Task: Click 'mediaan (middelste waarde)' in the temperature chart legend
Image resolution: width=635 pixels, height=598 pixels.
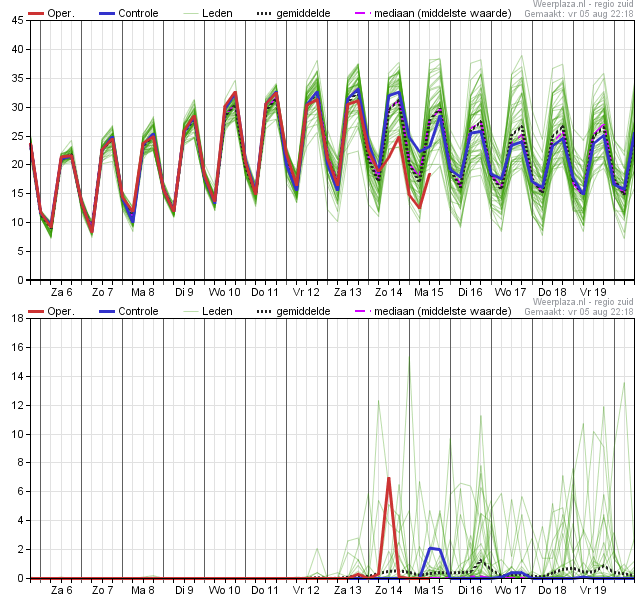Action: click(x=443, y=13)
